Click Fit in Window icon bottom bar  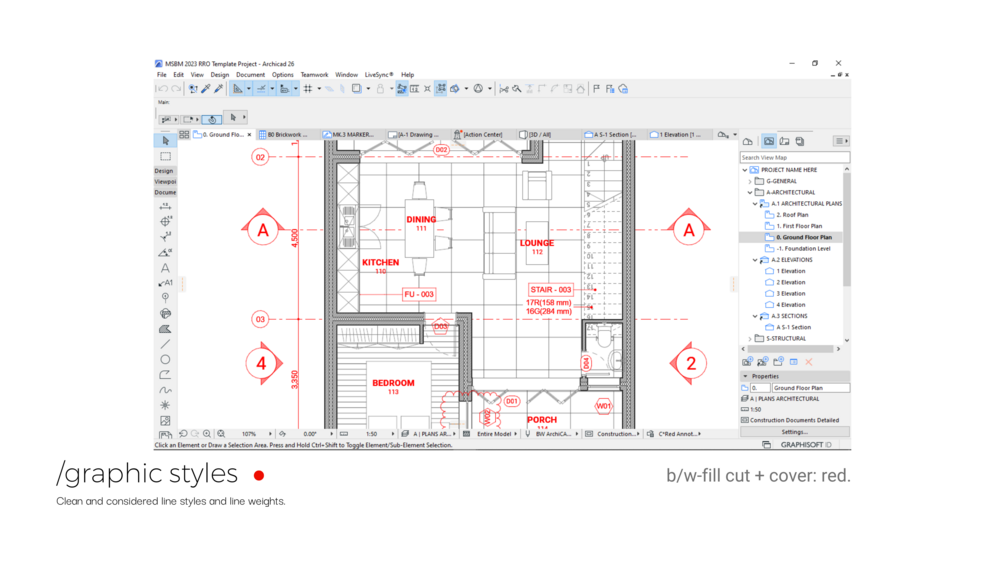(x=221, y=434)
